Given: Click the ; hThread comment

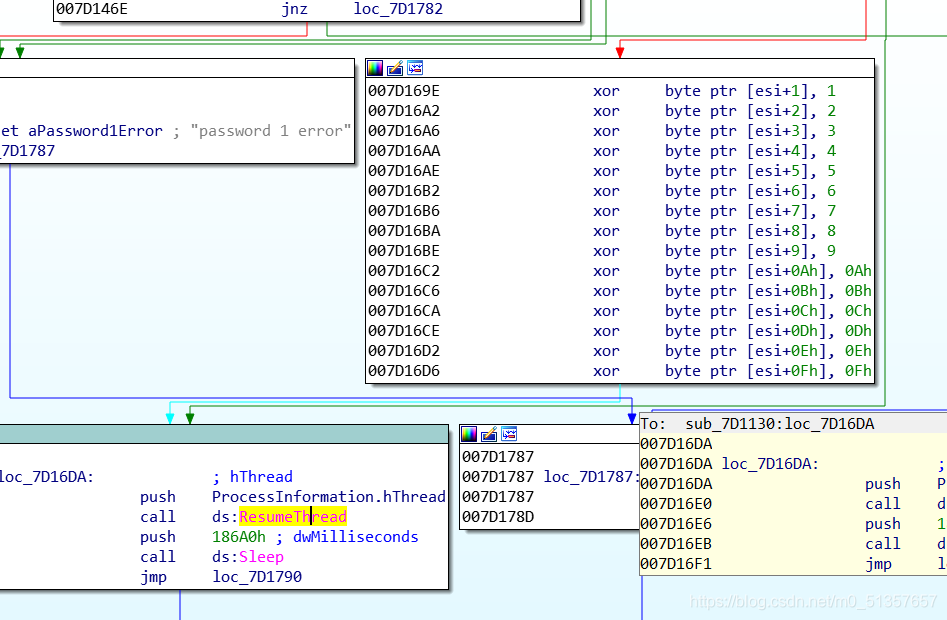Looking at the screenshot, I should (x=252, y=477).
